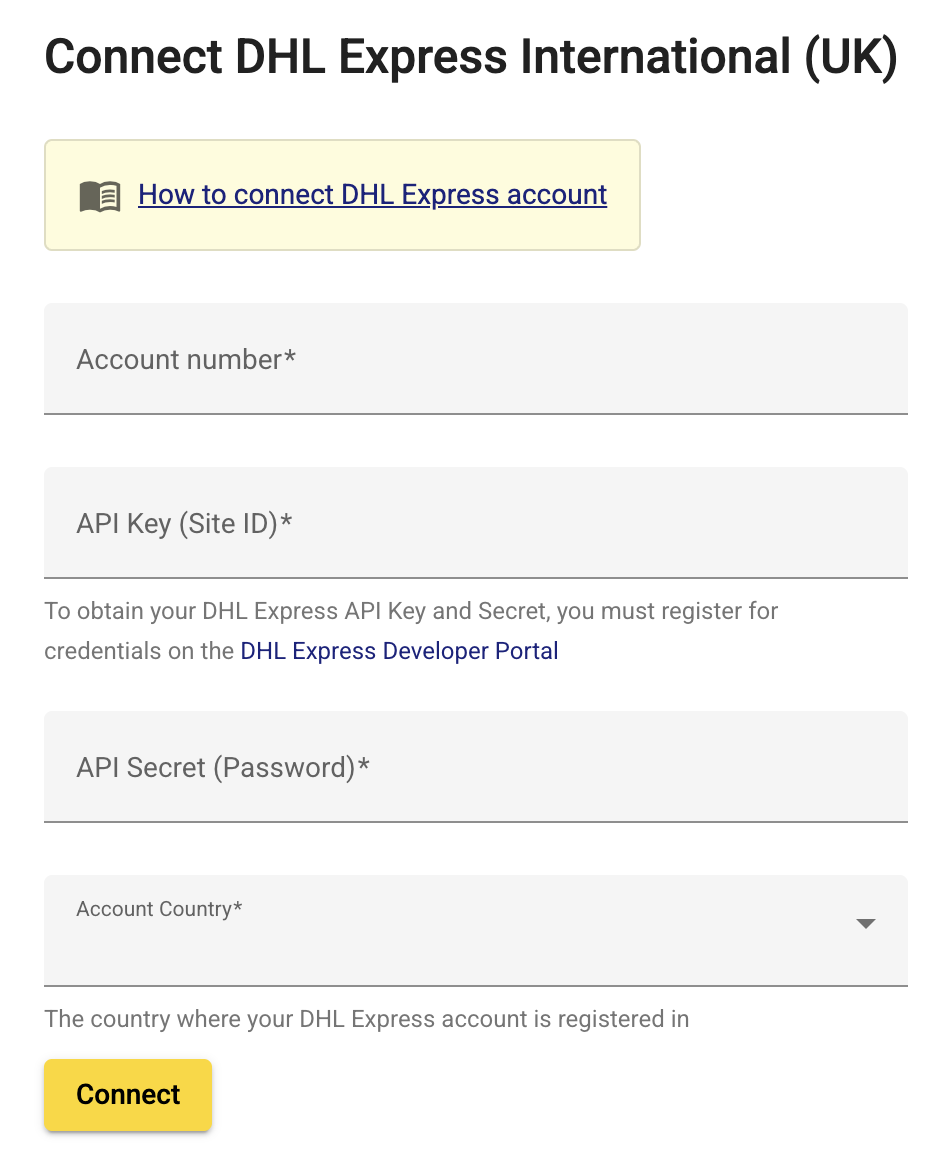Click the yellow Connect button
This screenshot has height=1162, width=952.
tap(128, 1095)
